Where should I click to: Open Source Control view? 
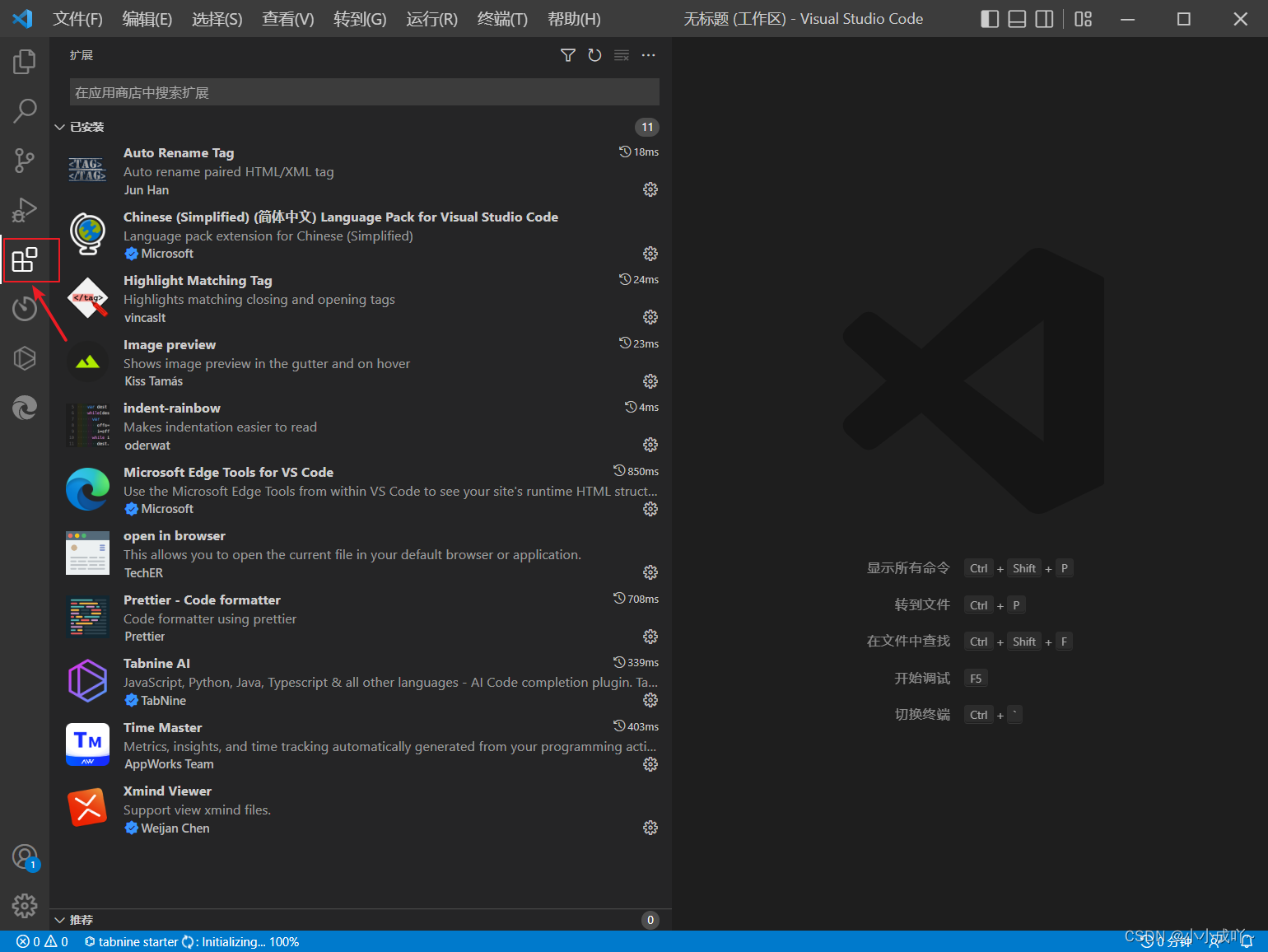(25, 161)
